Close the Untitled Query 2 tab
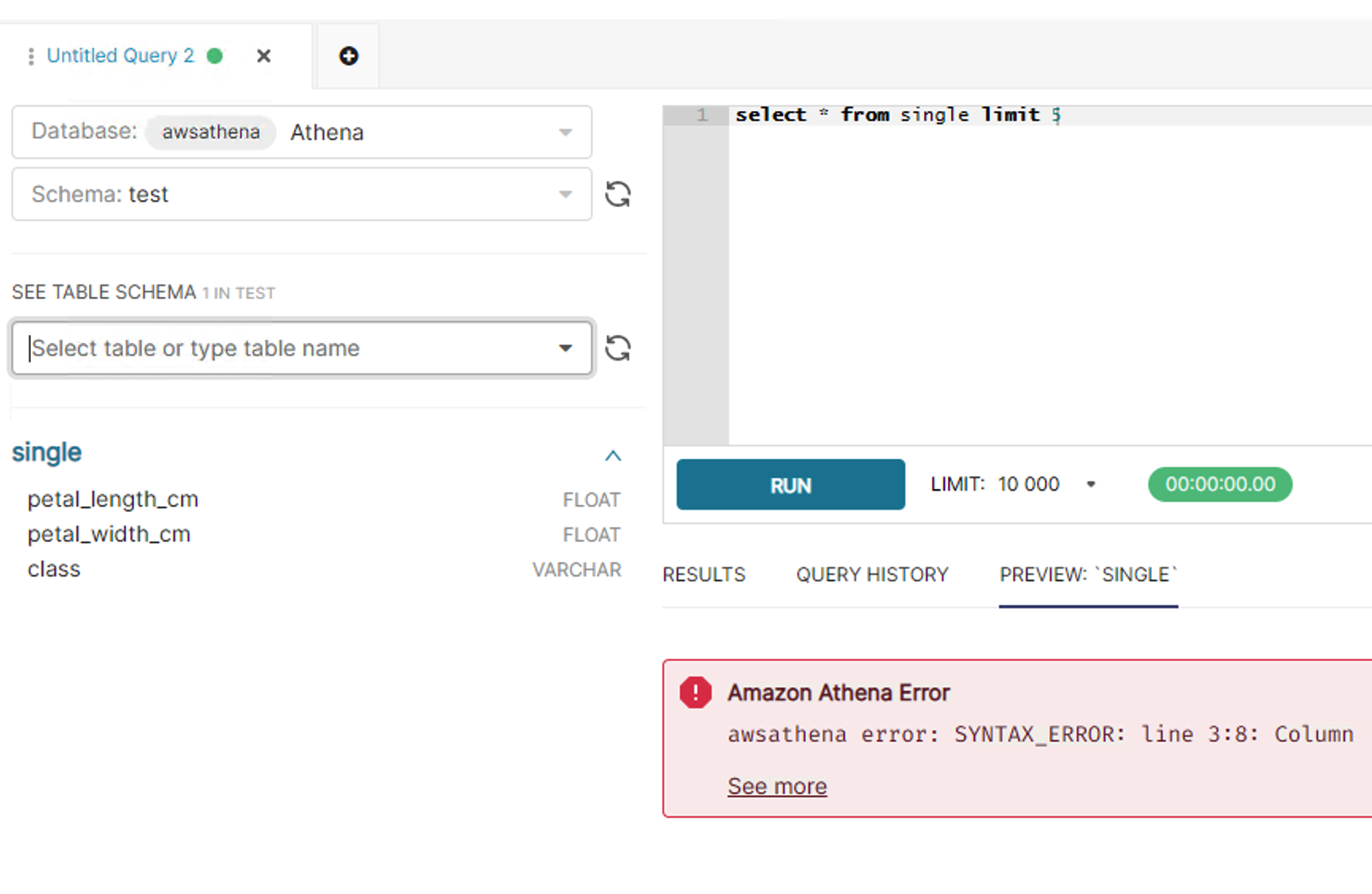 pyautogui.click(x=264, y=56)
